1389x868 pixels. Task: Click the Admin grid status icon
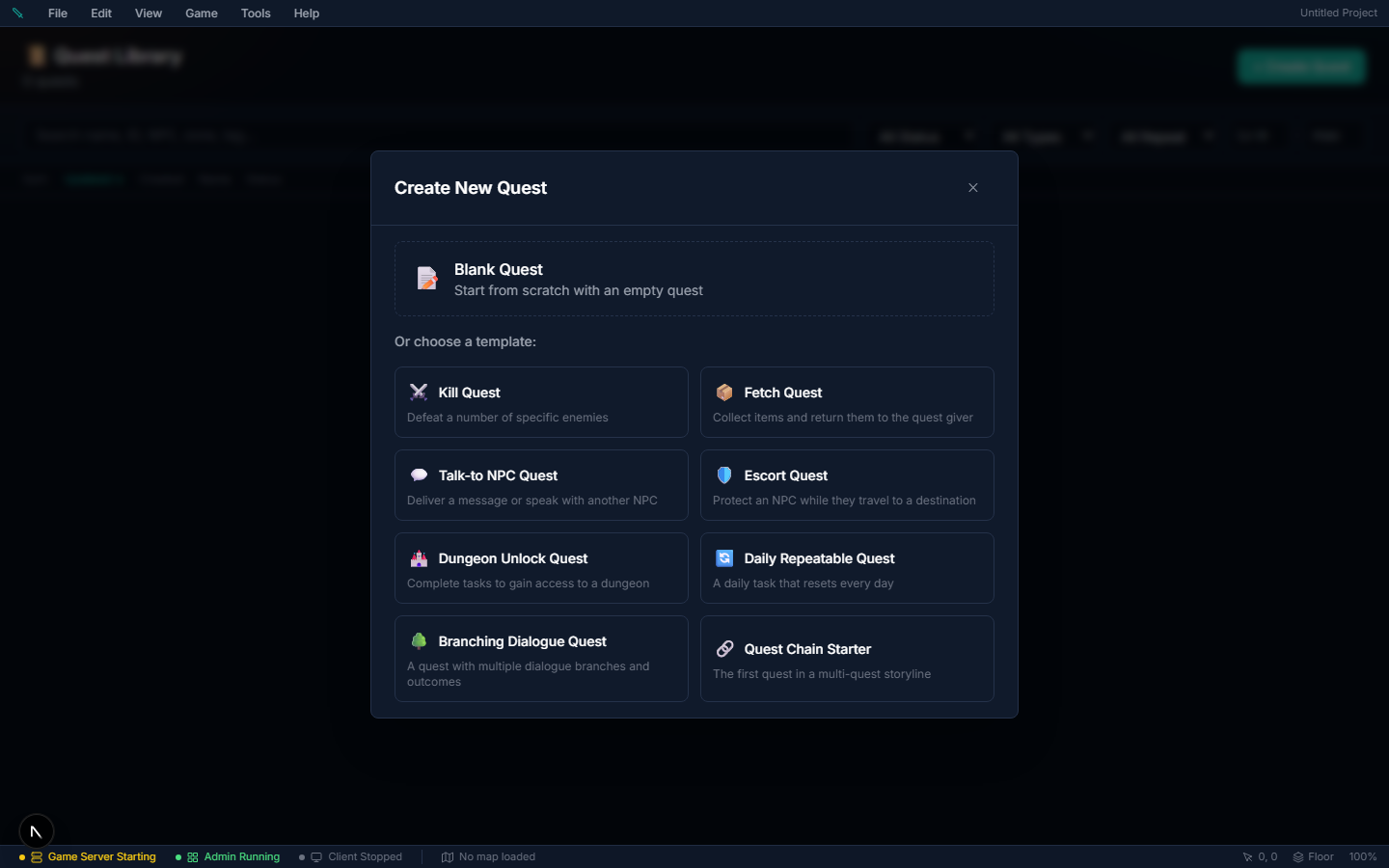coord(193,856)
